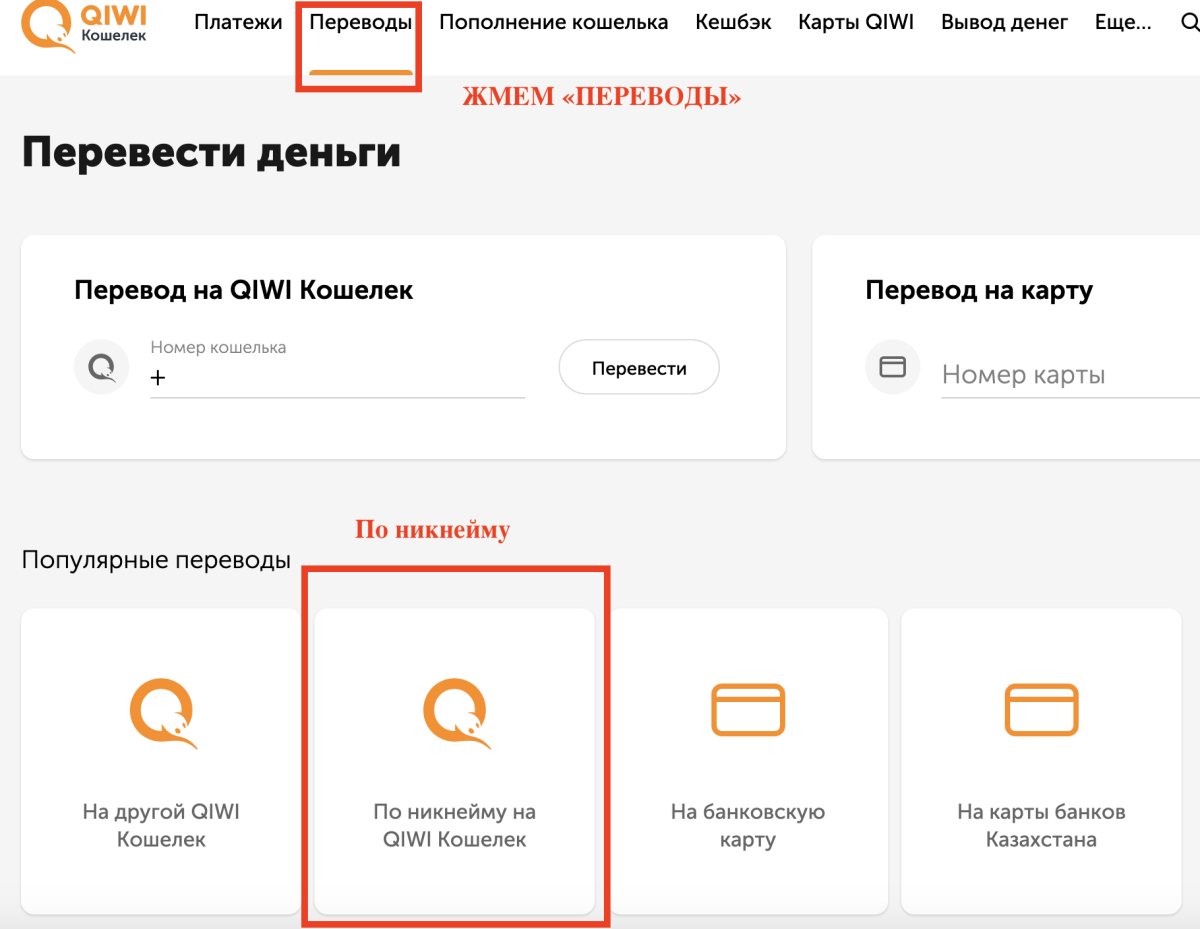Expand the Еще... menu

coord(1123,22)
